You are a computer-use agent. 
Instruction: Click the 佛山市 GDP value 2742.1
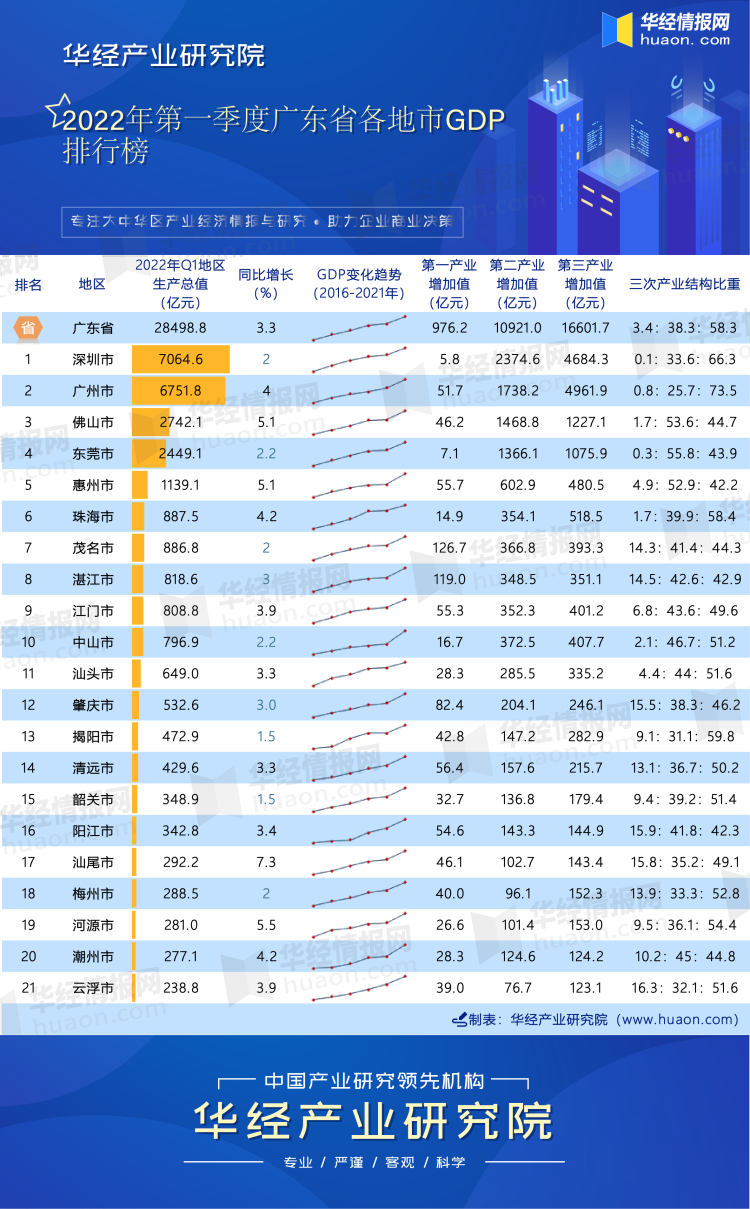(x=181, y=422)
